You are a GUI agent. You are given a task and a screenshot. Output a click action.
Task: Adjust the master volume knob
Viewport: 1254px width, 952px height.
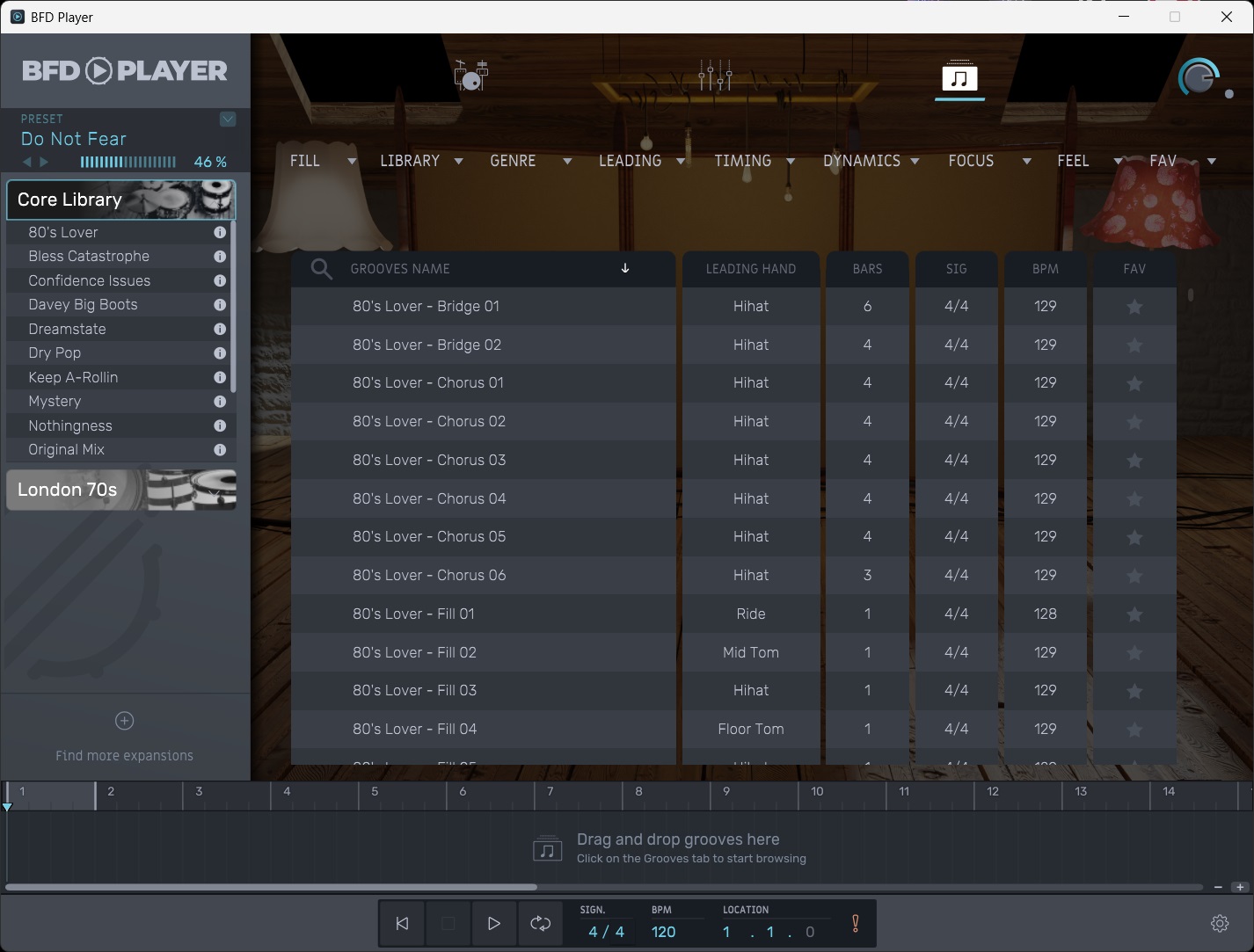point(1199,77)
